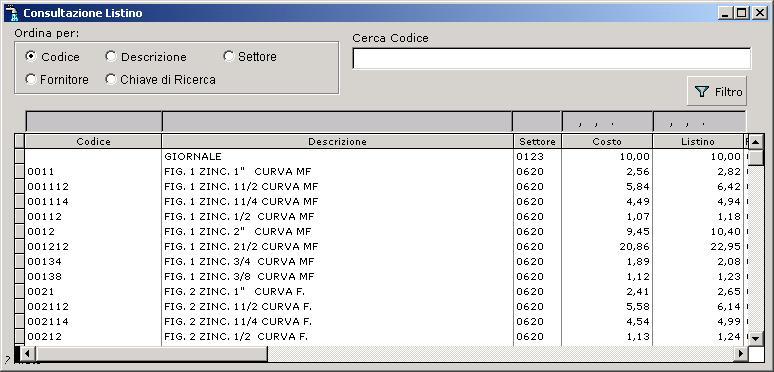Click the horizontal scrollbar thumb
Viewport: 774px width, 372px height.
[152, 354]
